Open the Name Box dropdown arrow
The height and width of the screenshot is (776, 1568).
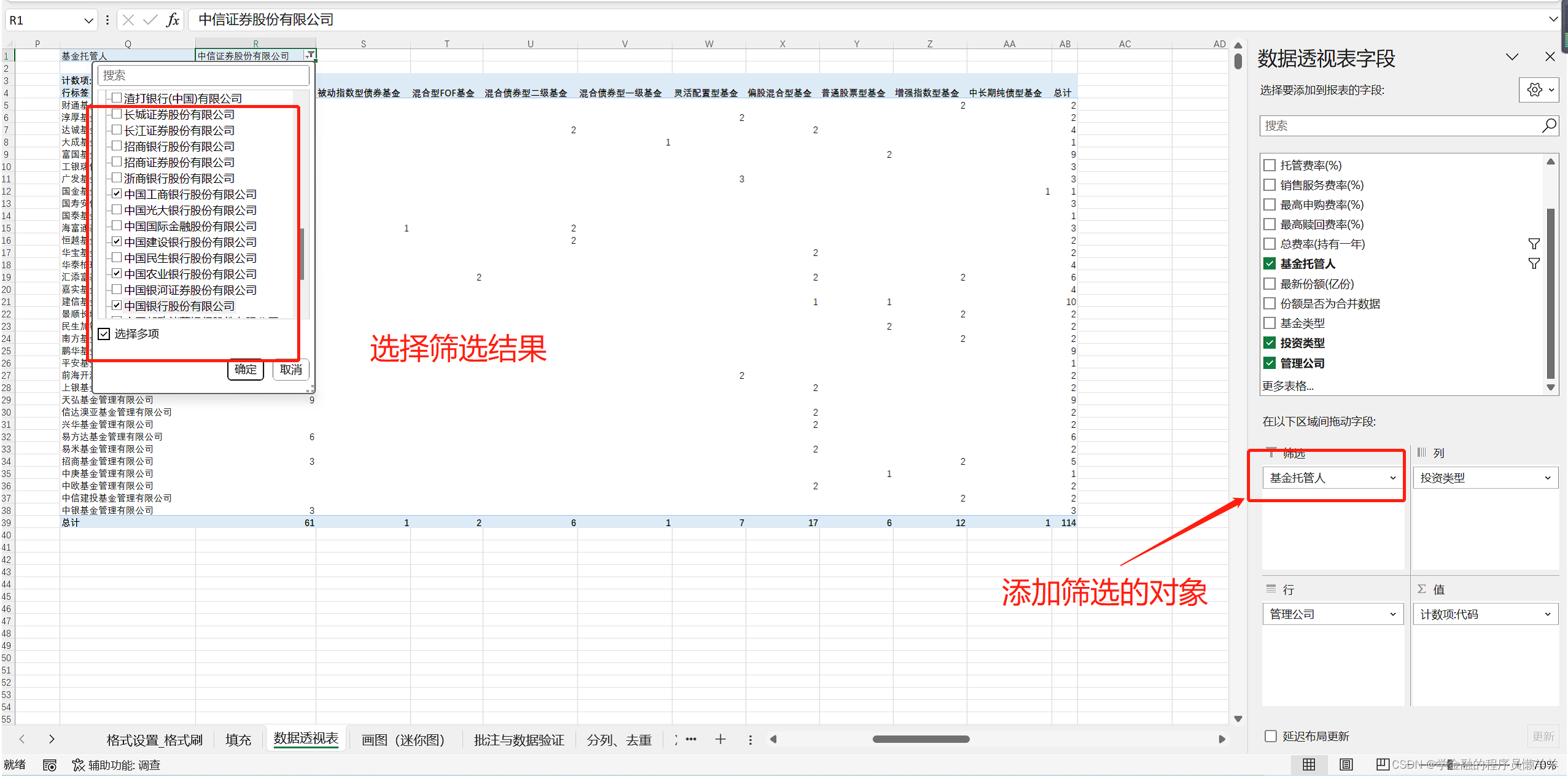coord(88,20)
